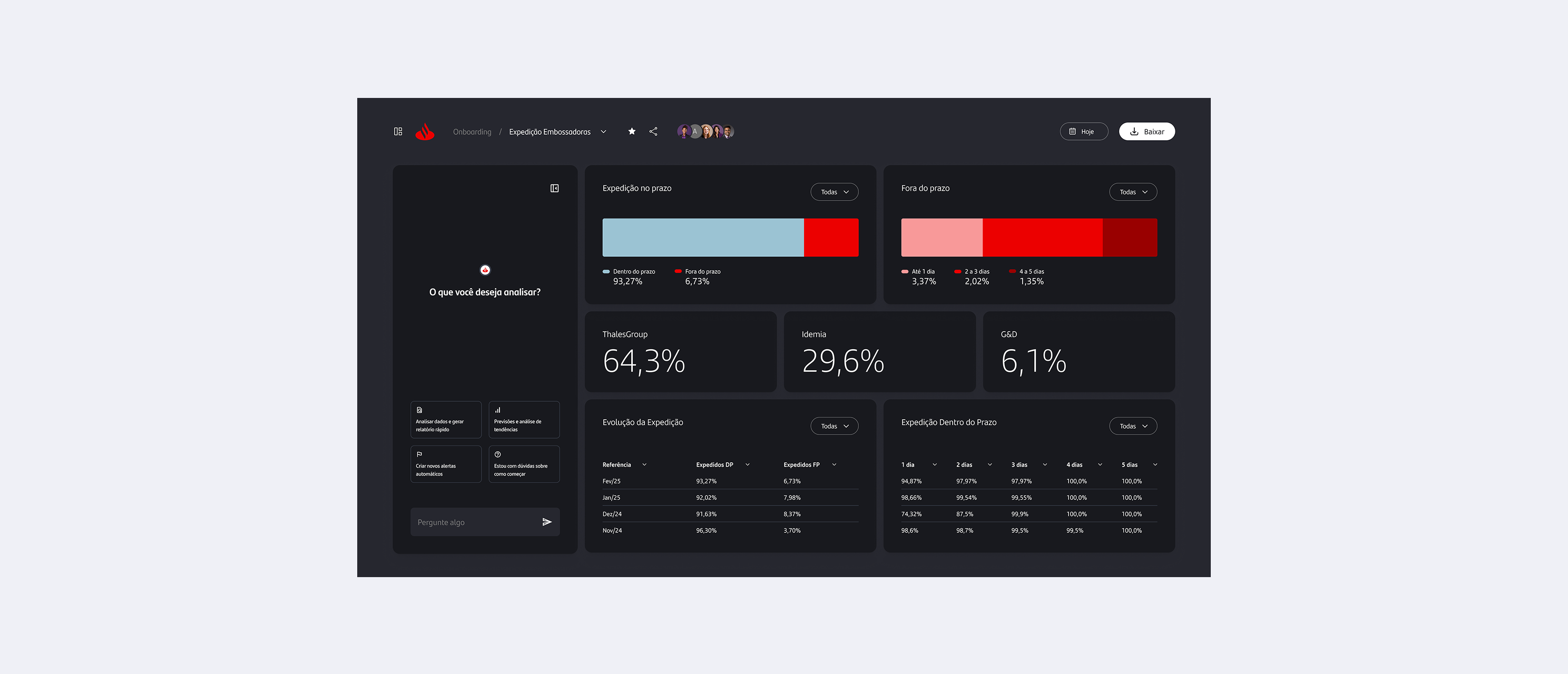Open Todas dropdown in Expedição no prazo
Image resolution: width=1568 pixels, height=674 pixels.
click(x=834, y=192)
